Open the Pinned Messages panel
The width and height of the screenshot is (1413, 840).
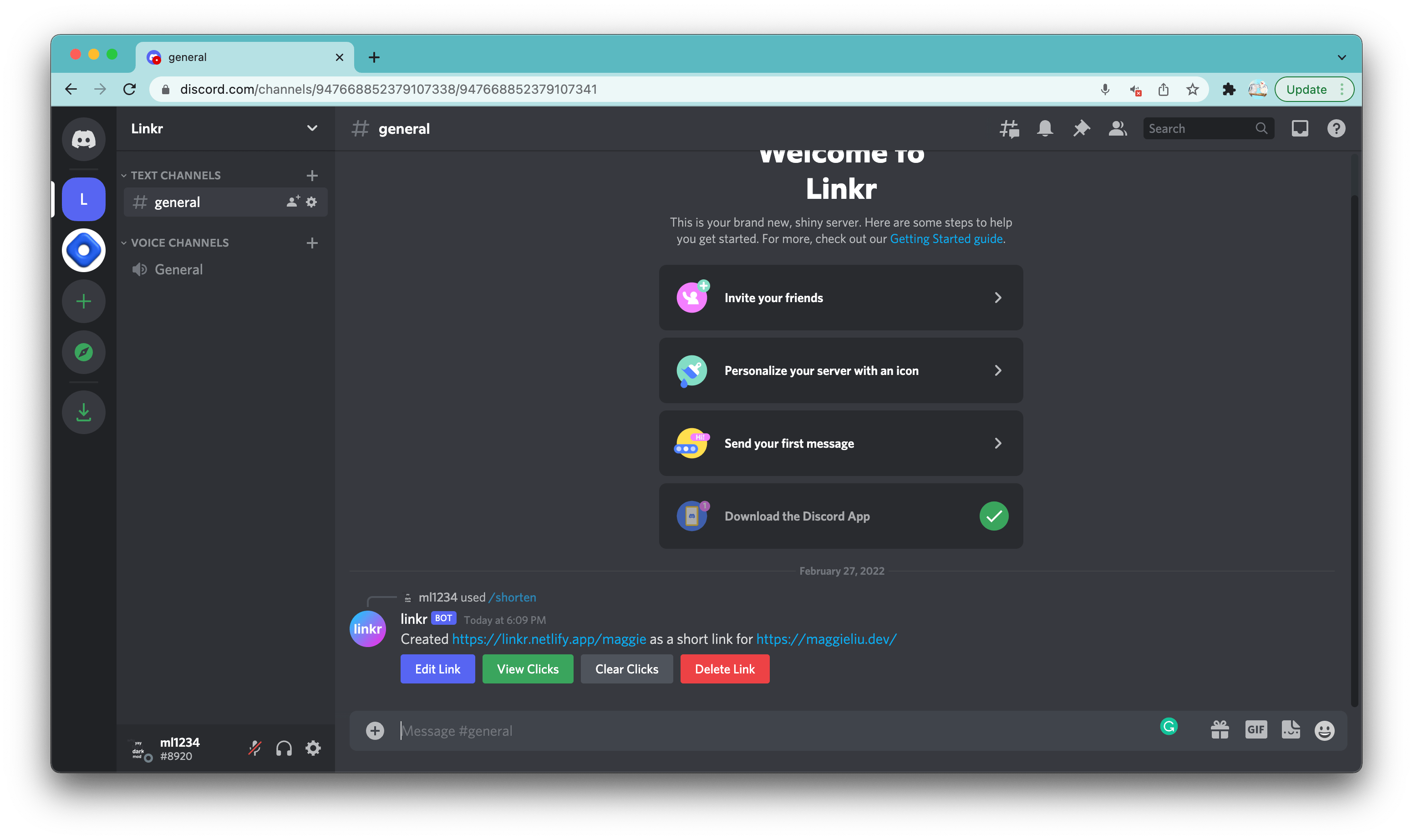click(1082, 128)
